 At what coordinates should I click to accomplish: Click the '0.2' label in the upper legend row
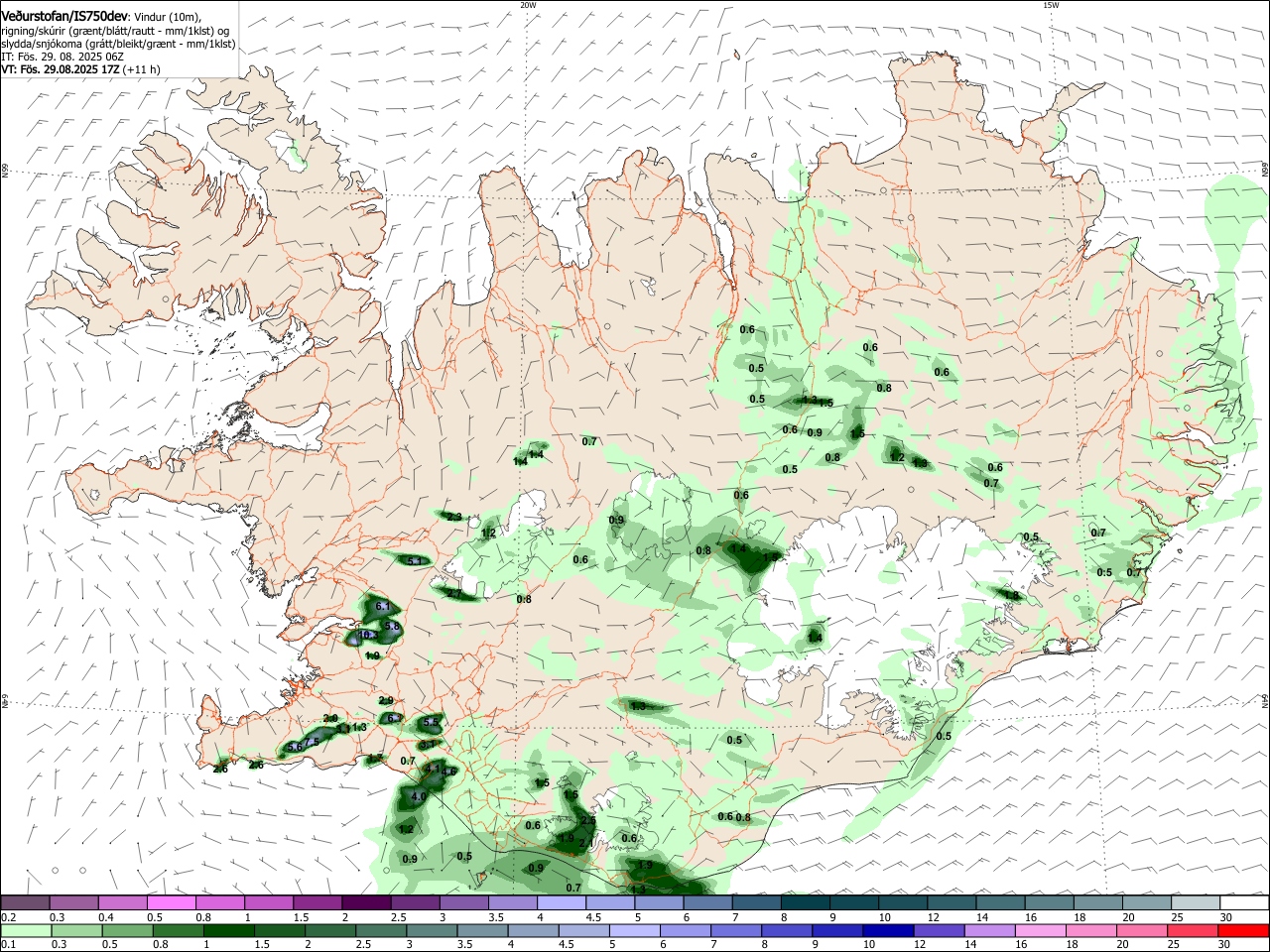coord(8,917)
